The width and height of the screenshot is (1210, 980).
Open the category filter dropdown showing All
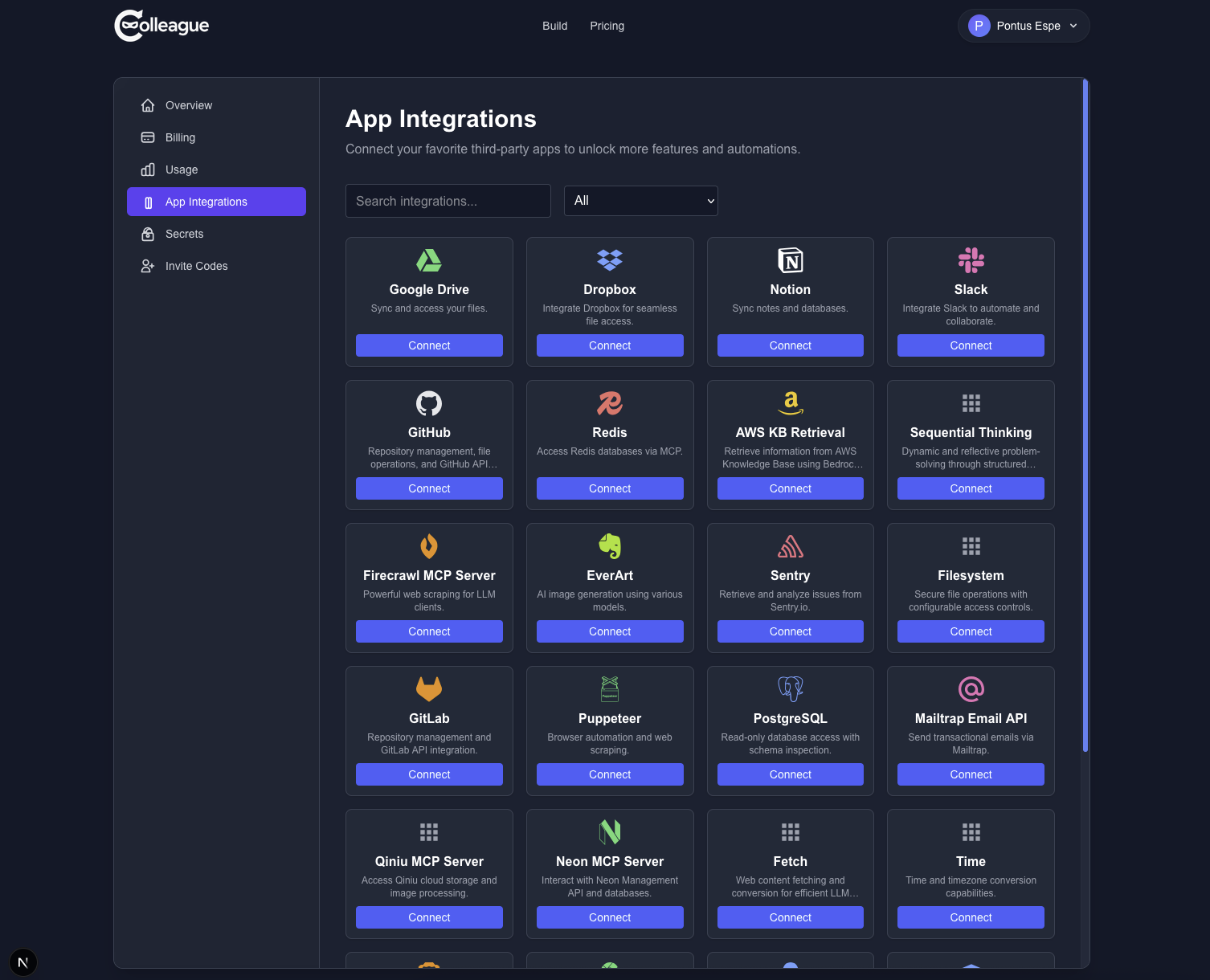641,201
